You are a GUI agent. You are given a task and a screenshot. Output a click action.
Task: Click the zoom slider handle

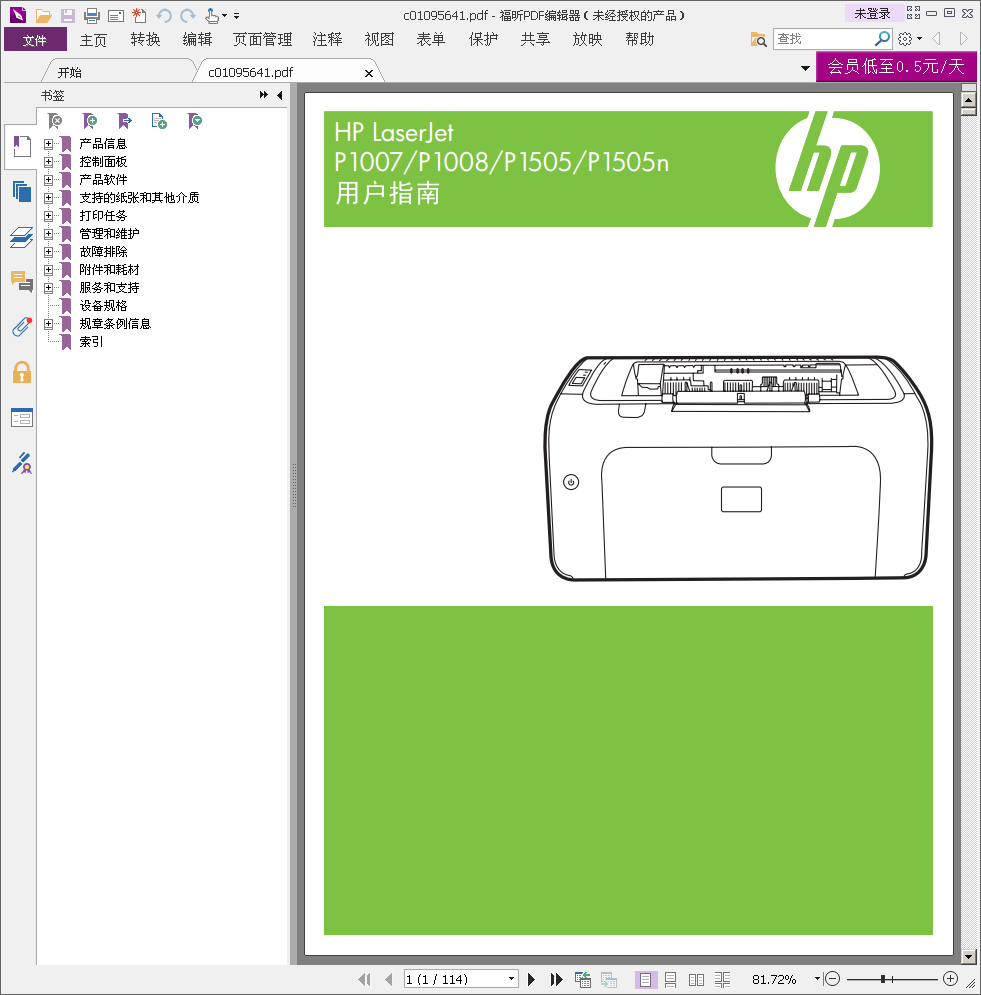[x=883, y=979]
